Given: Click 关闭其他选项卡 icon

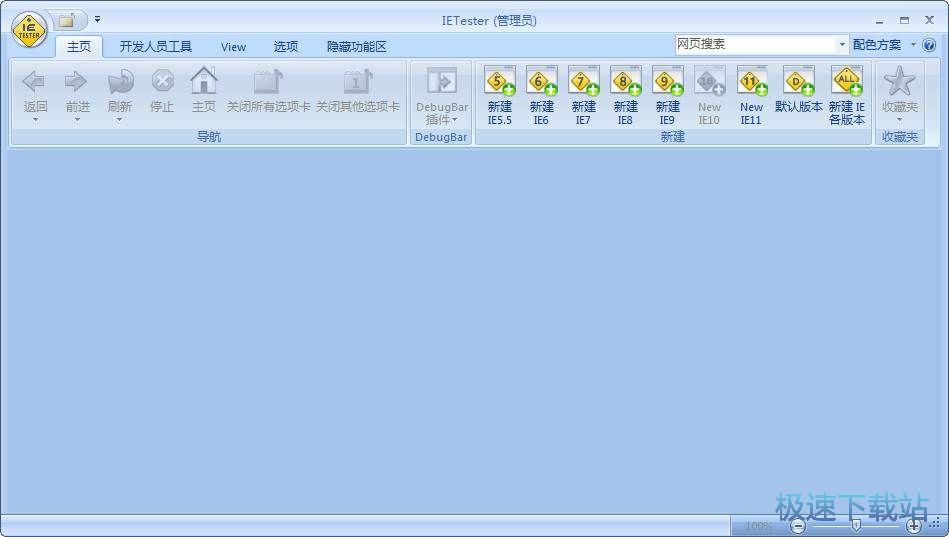Looking at the screenshot, I should pos(358,82).
